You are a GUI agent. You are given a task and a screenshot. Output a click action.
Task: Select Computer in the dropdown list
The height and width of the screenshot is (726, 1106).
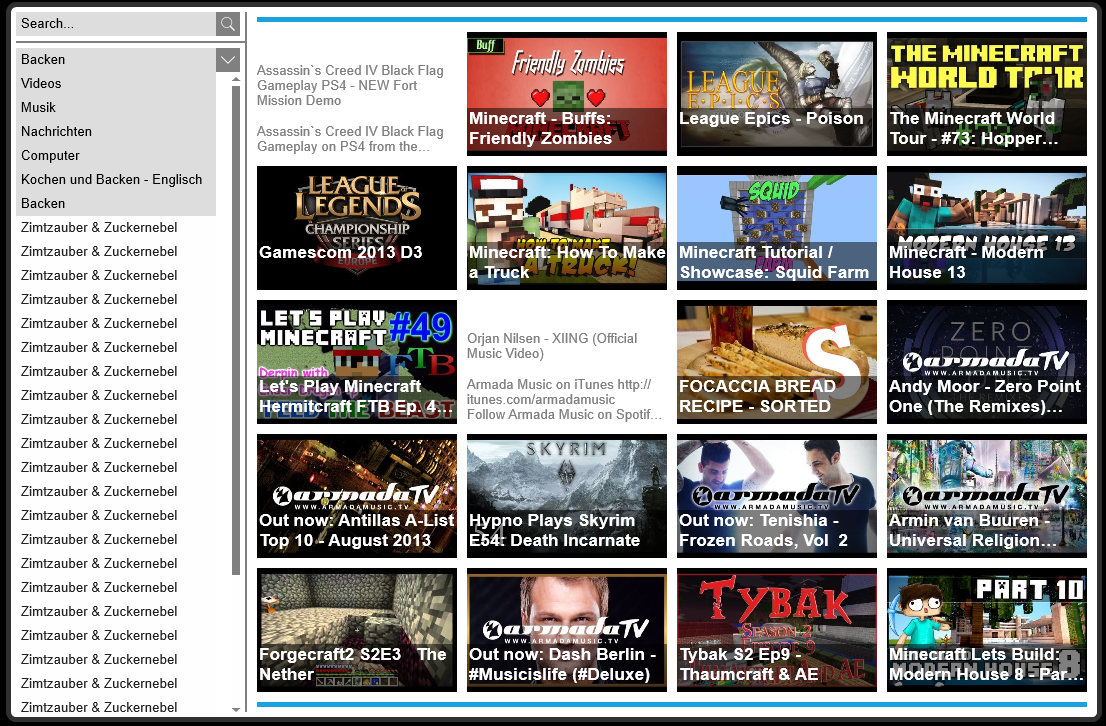pos(116,155)
